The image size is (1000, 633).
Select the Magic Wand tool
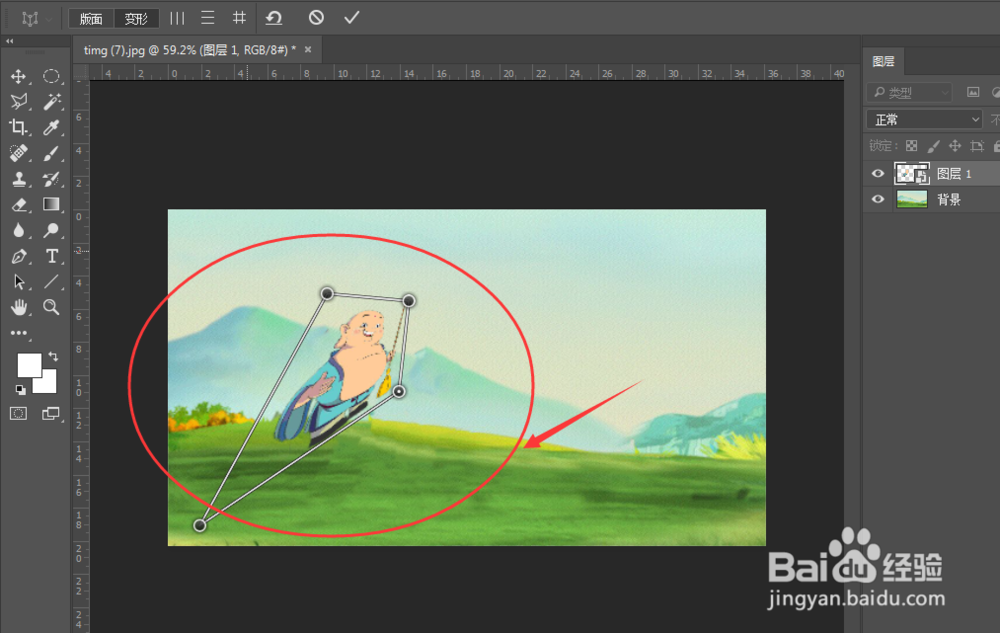coord(52,101)
